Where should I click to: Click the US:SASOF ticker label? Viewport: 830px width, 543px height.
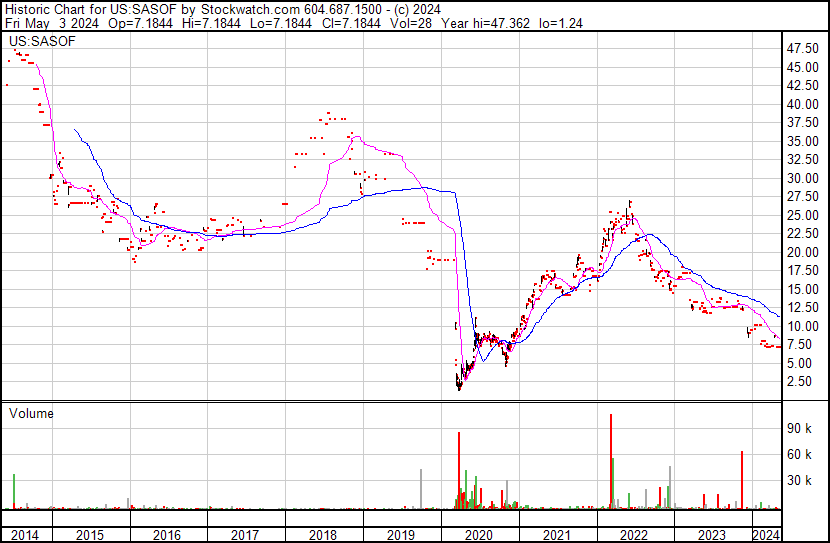point(42,41)
